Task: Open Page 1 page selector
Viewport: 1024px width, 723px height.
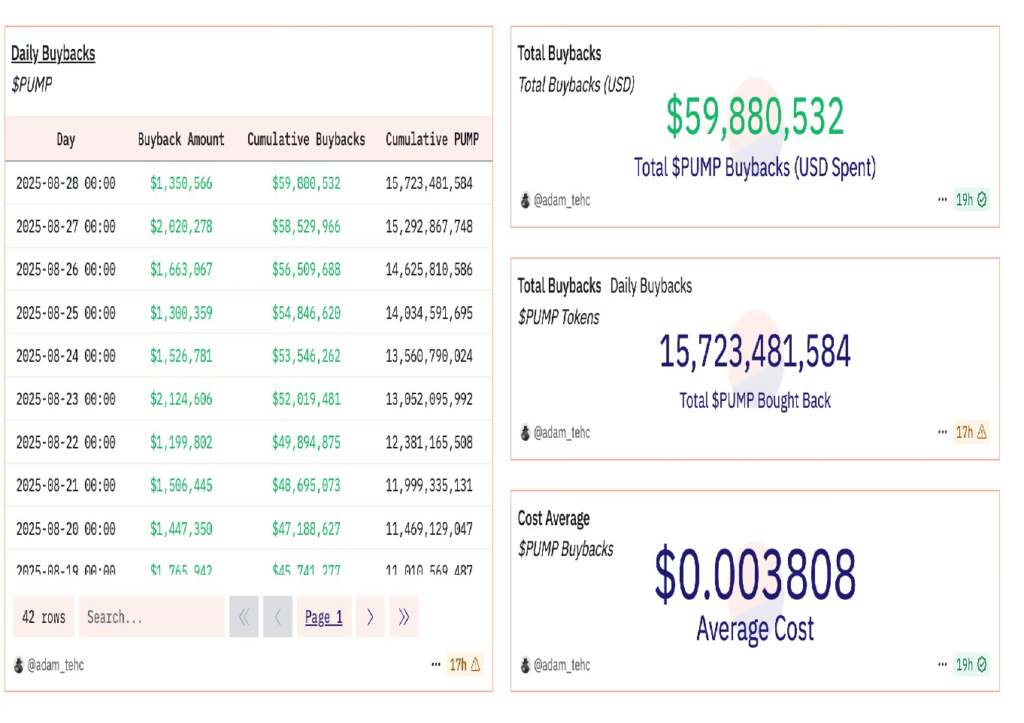Action: (324, 617)
